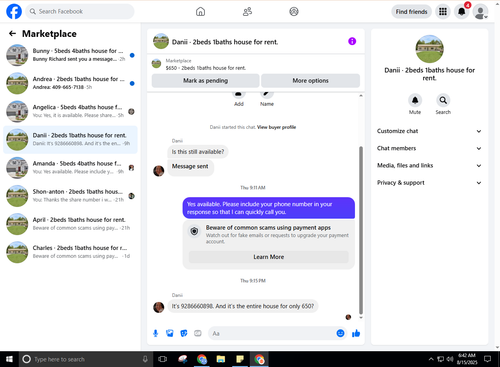Click chat scrollbar up arrow

pyautogui.click(x=361, y=96)
